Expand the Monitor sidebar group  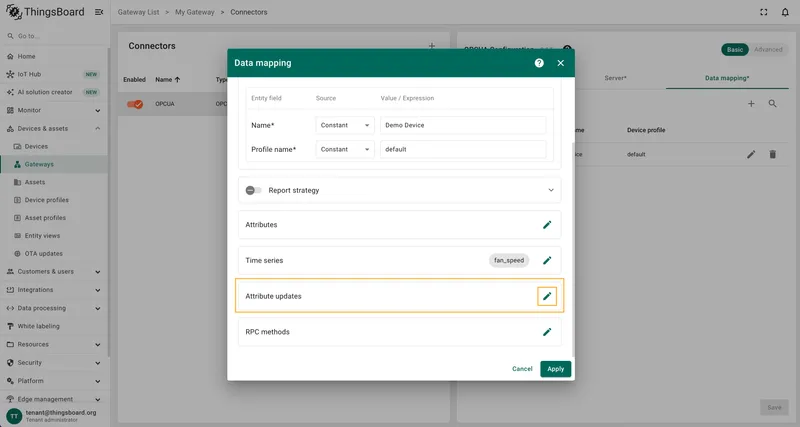coord(97,110)
